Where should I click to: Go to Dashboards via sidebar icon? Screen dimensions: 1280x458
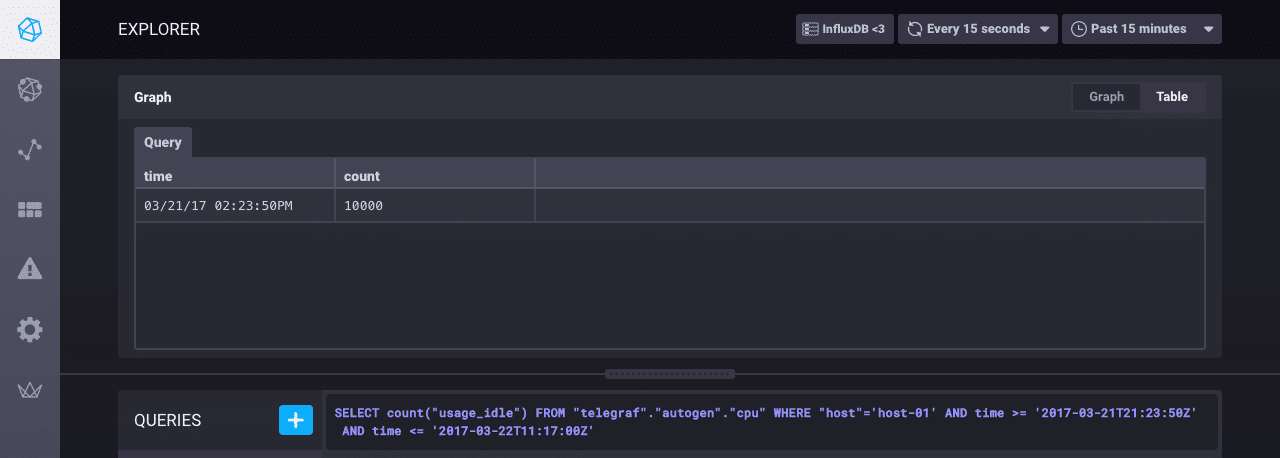pos(30,209)
